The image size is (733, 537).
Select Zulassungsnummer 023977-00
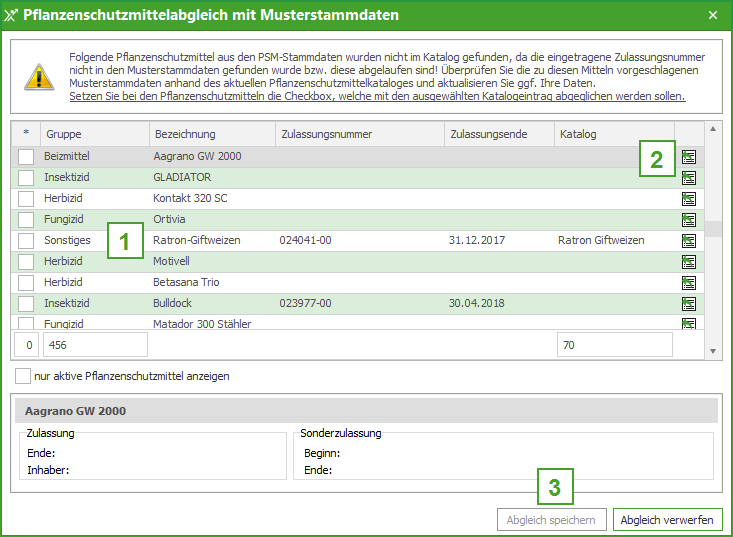point(305,303)
